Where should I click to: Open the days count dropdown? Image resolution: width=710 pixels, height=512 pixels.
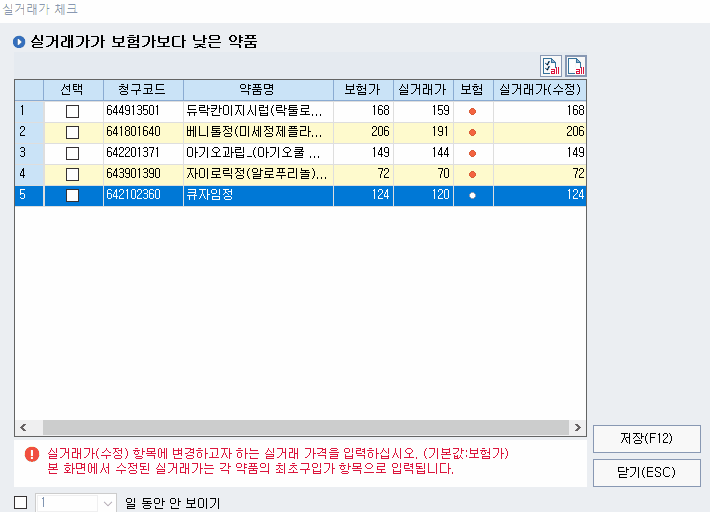click(x=108, y=502)
